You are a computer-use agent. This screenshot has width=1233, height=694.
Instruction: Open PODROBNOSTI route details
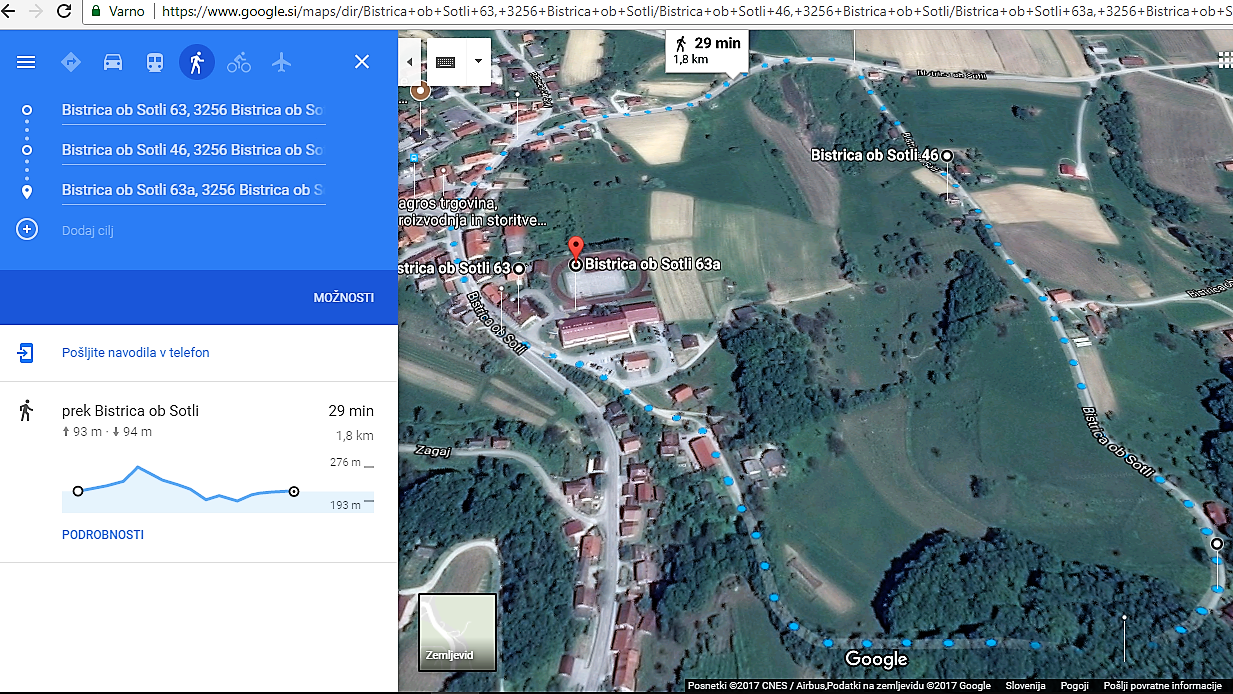(x=103, y=535)
